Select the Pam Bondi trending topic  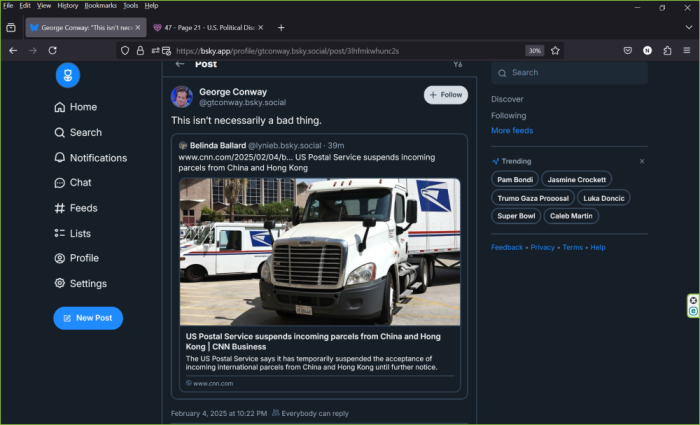pos(515,179)
